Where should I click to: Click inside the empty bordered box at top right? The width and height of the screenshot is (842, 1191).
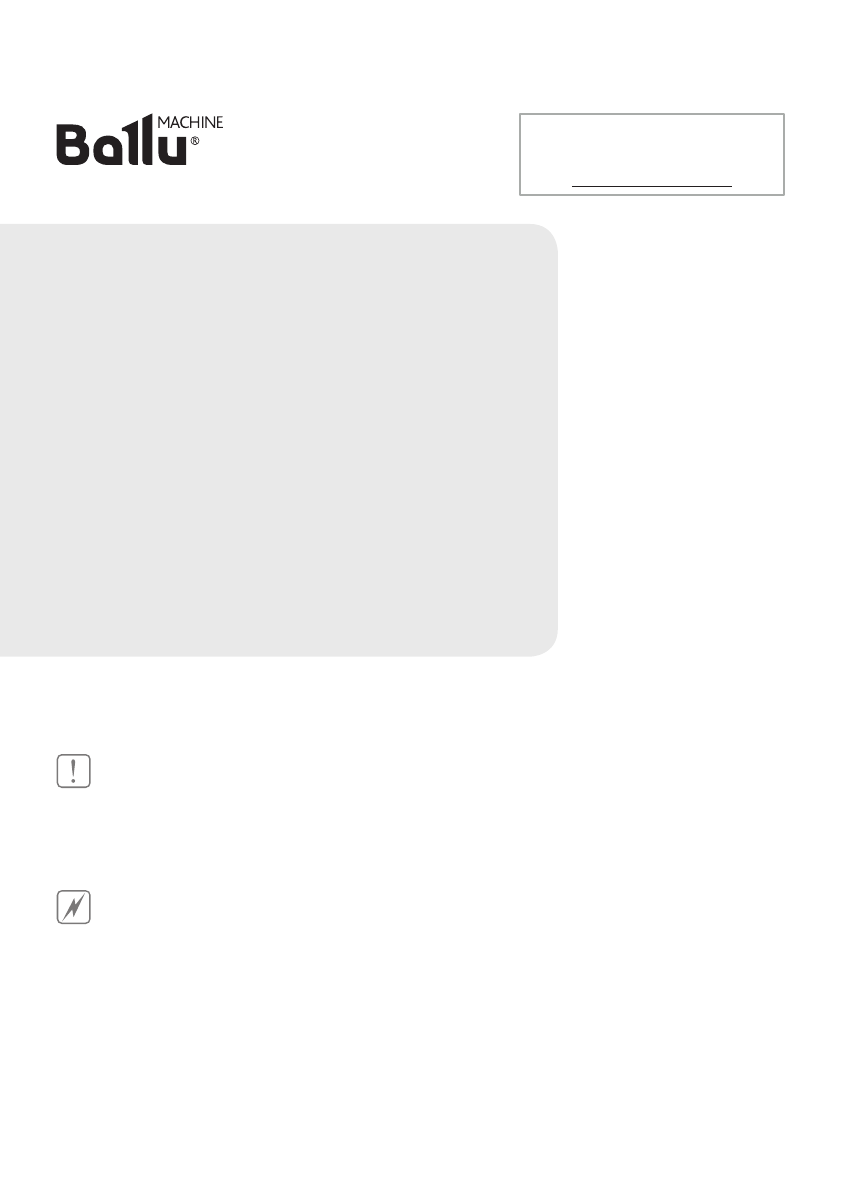tap(651, 154)
